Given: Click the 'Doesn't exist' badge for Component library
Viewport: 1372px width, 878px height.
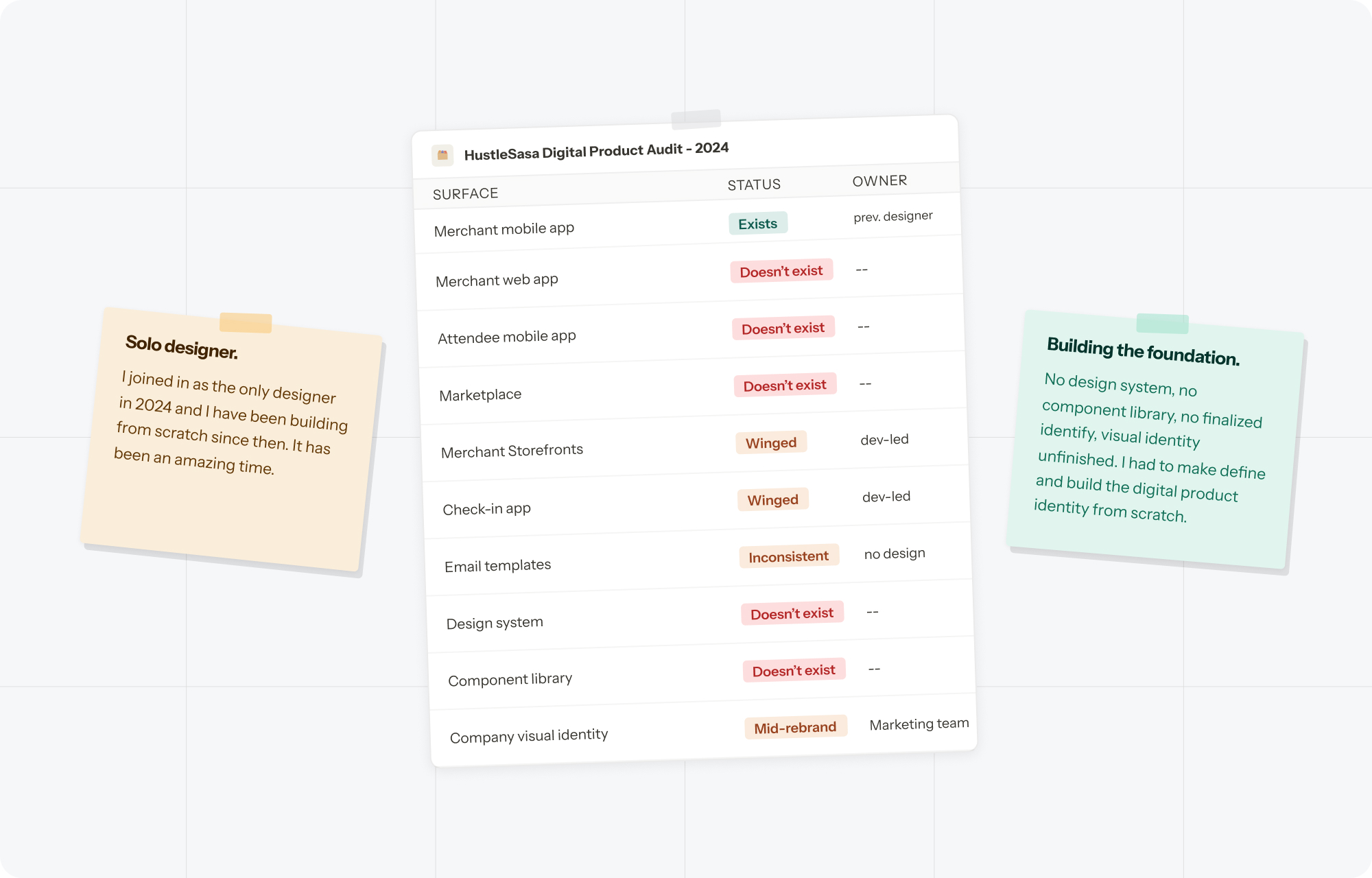Looking at the screenshot, I should click(x=794, y=670).
